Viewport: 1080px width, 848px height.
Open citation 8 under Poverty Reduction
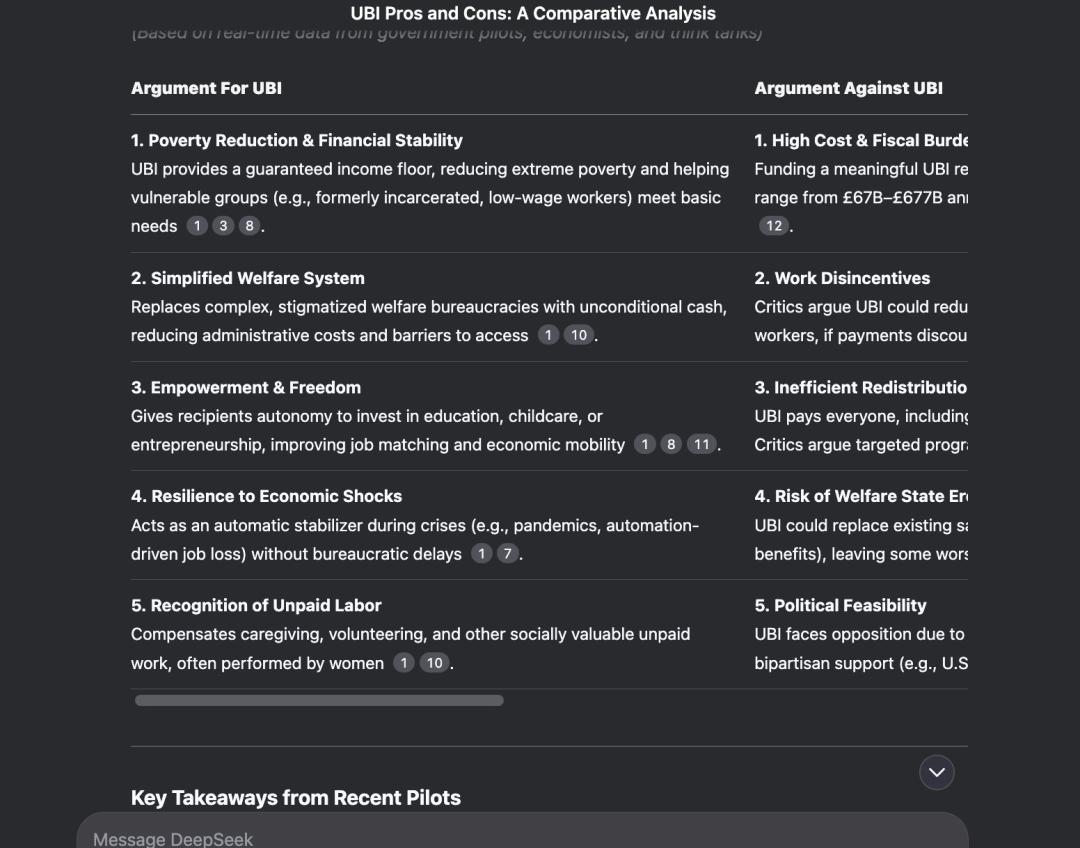pyautogui.click(x=249, y=226)
